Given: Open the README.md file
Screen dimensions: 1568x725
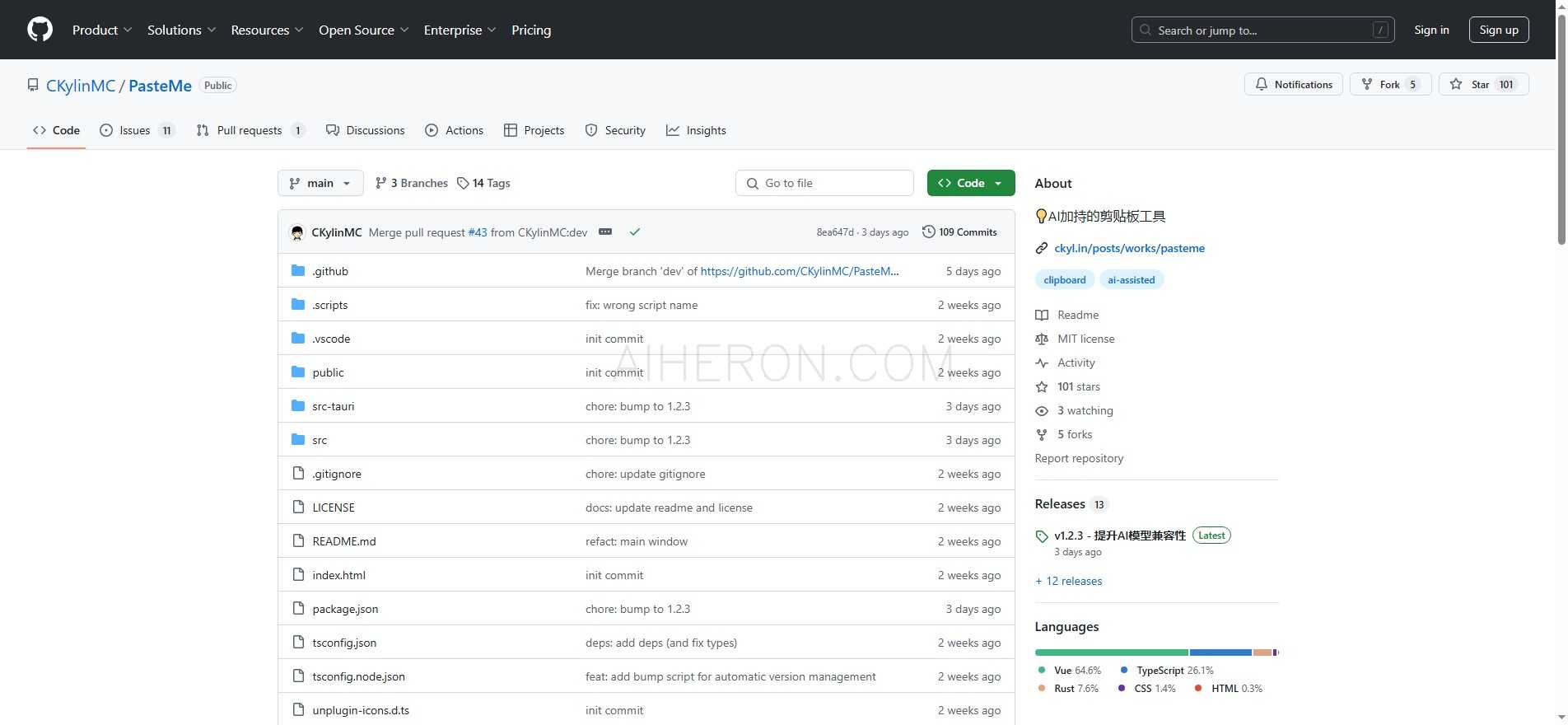Looking at the screenshot, I should click(x=344, y=541).
